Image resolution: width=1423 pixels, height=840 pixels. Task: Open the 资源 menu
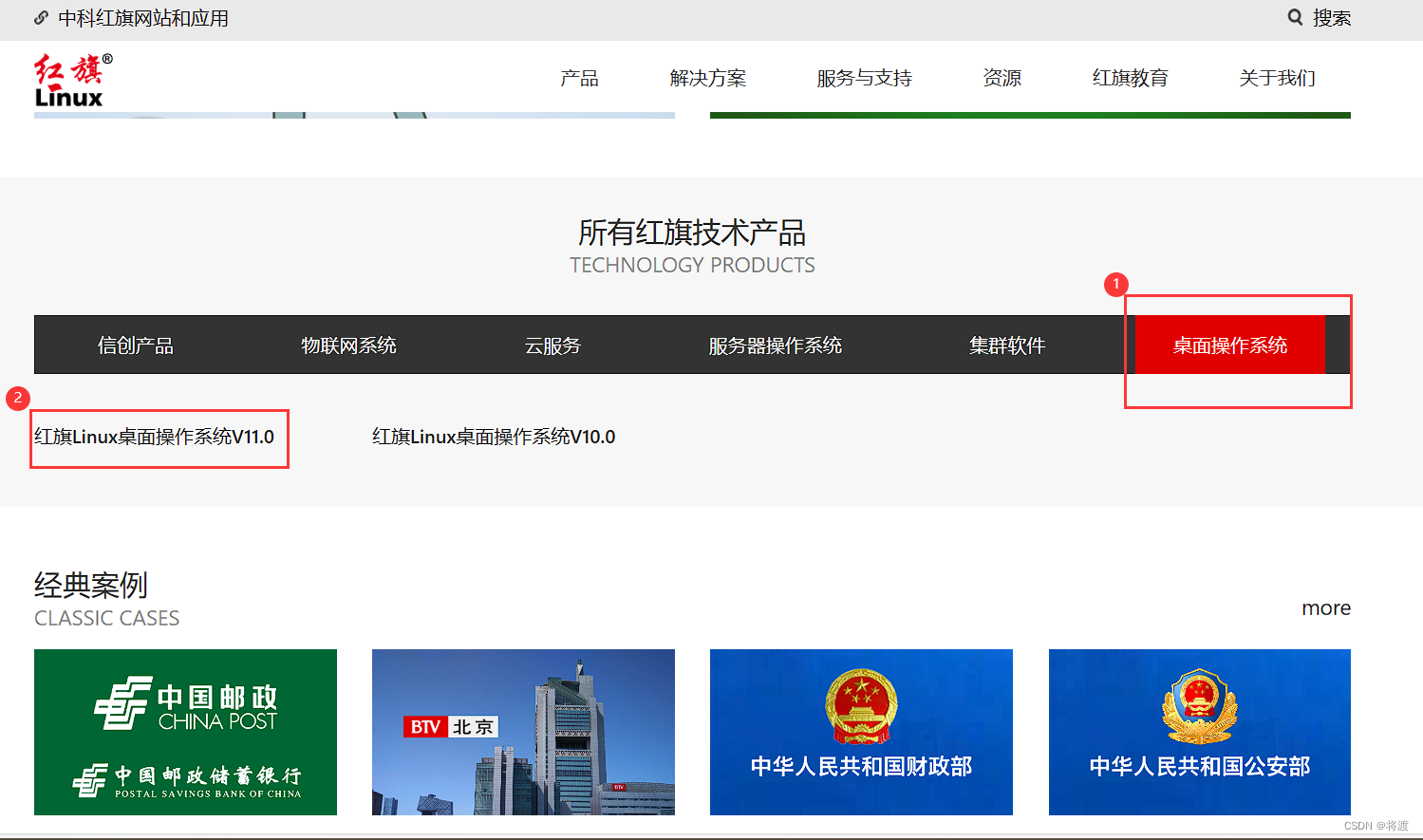1002,78
